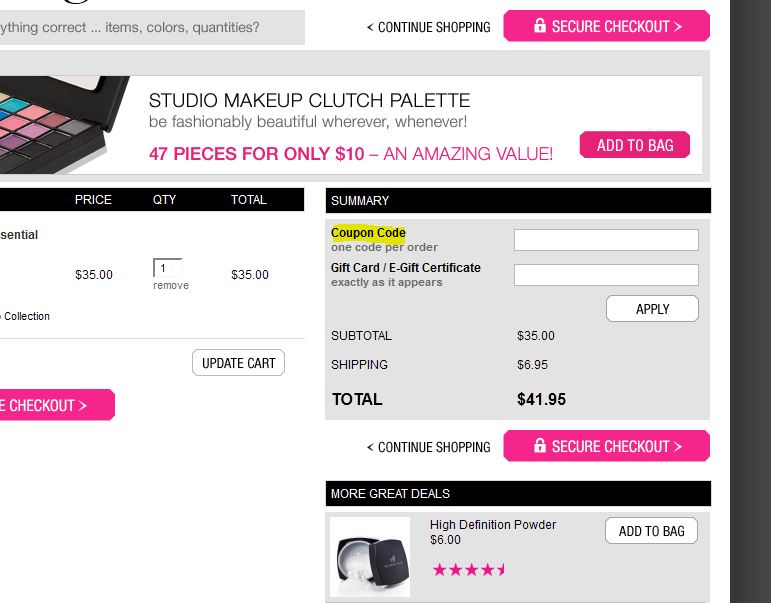Add High Definition Powder to bag
This screenshot has width=771, height=603.
coord(652,531)
